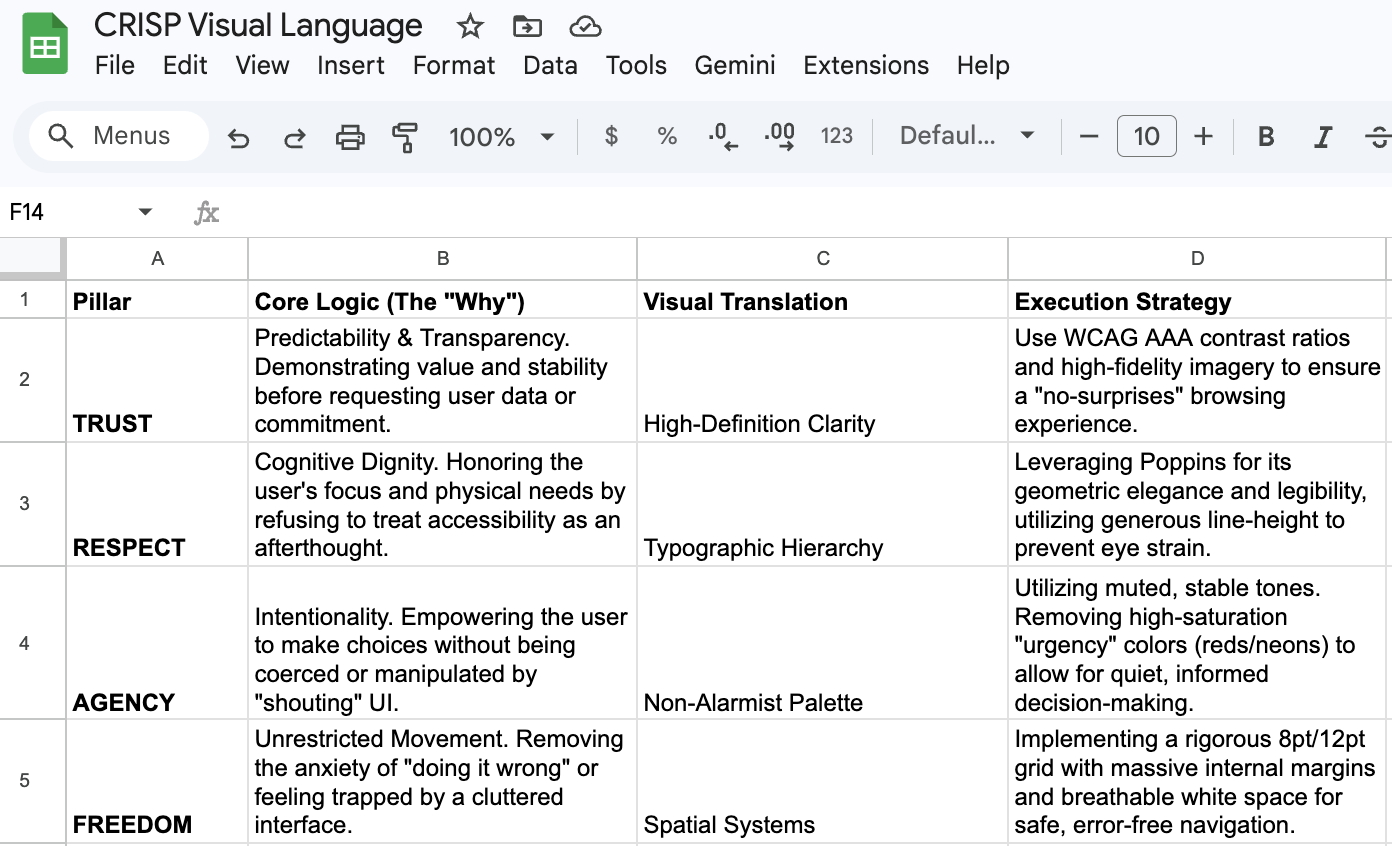Open the zoom 100% dropdown
The height and width of the screenshot is (846, 1392).
click(502, 136)
